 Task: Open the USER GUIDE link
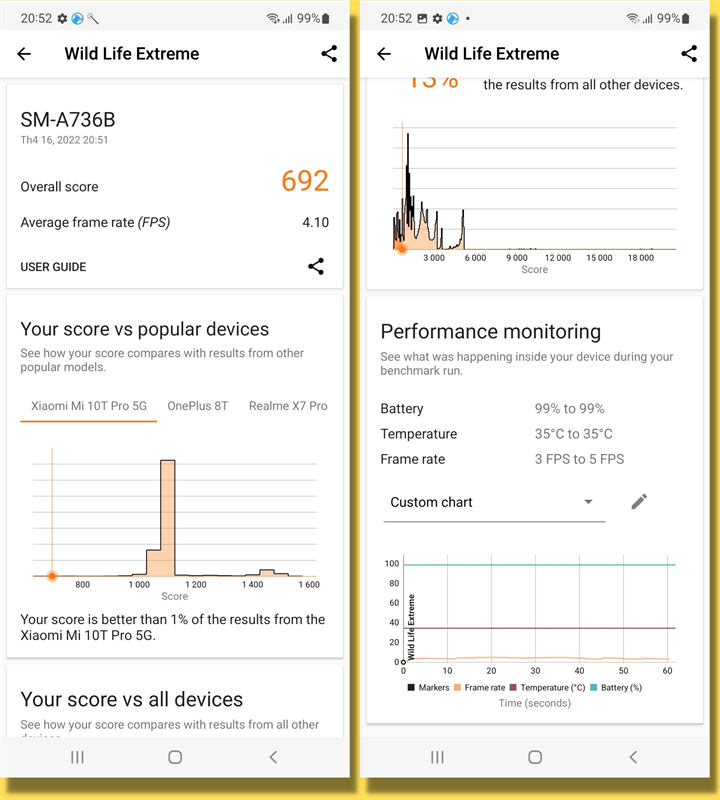[54, 267]
